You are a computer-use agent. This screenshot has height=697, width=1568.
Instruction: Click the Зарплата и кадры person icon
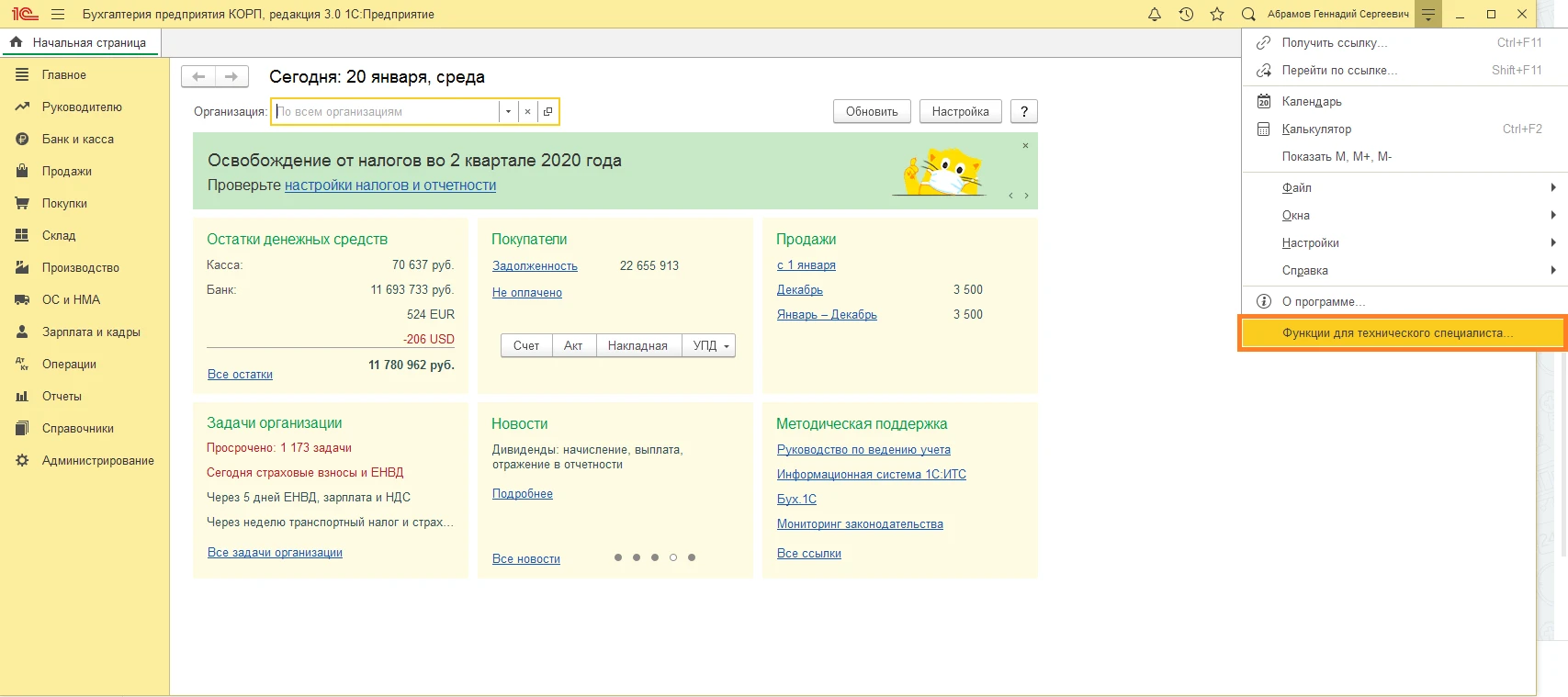point(22,332)
